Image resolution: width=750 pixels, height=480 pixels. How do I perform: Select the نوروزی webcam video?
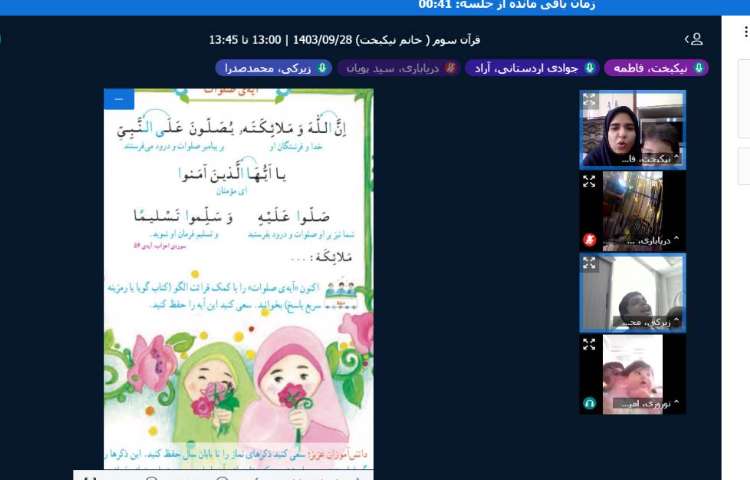[633, 374]
